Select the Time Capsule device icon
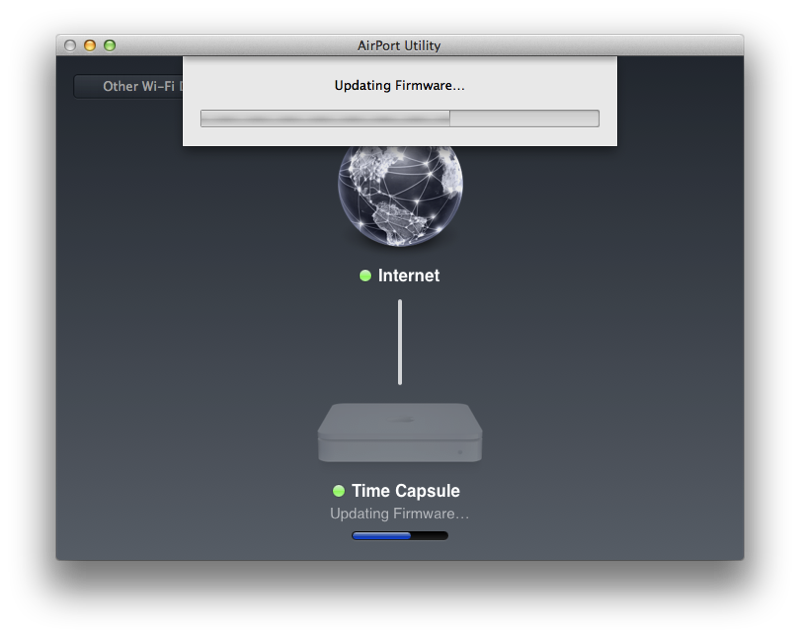 point(400,433)
